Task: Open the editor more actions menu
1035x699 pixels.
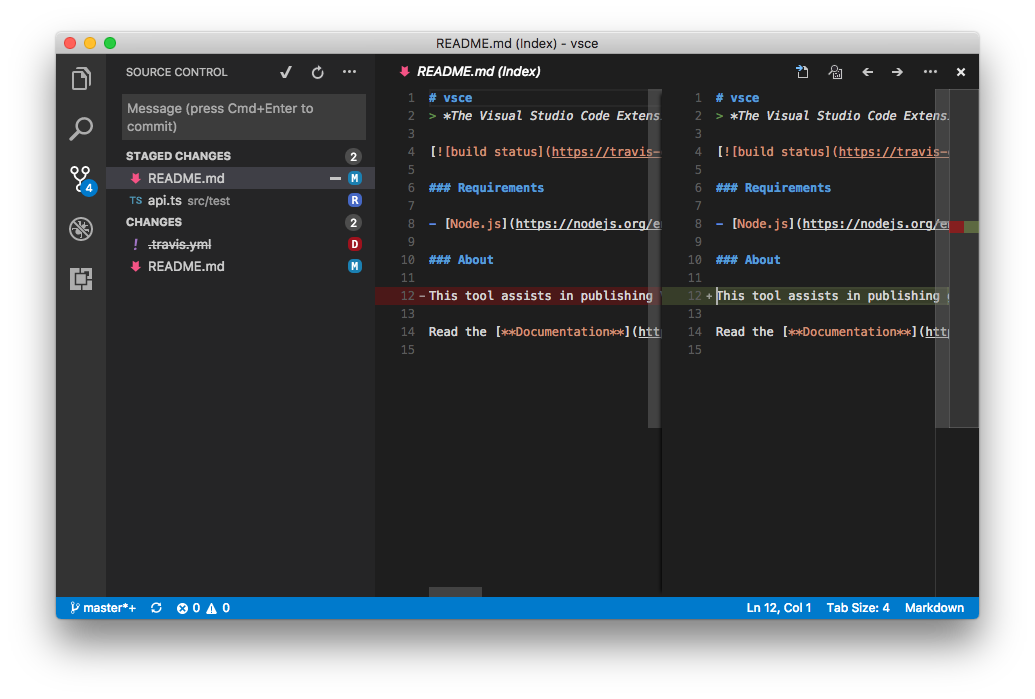Action: tap(930, 72)
